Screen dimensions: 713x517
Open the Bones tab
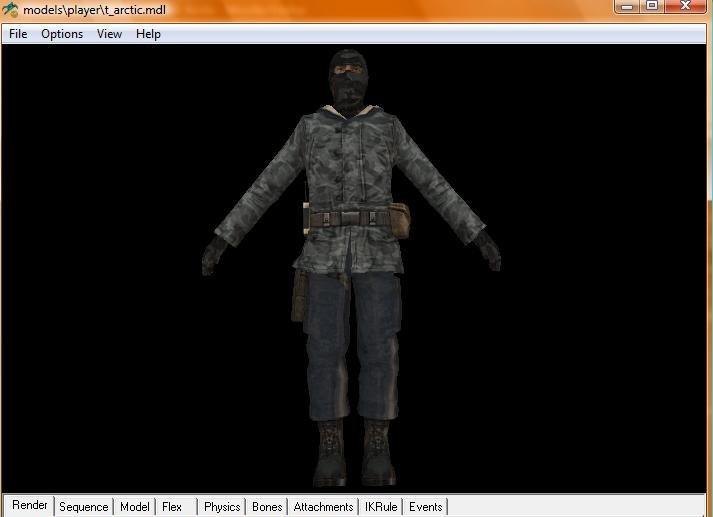(x=267, y=507)
